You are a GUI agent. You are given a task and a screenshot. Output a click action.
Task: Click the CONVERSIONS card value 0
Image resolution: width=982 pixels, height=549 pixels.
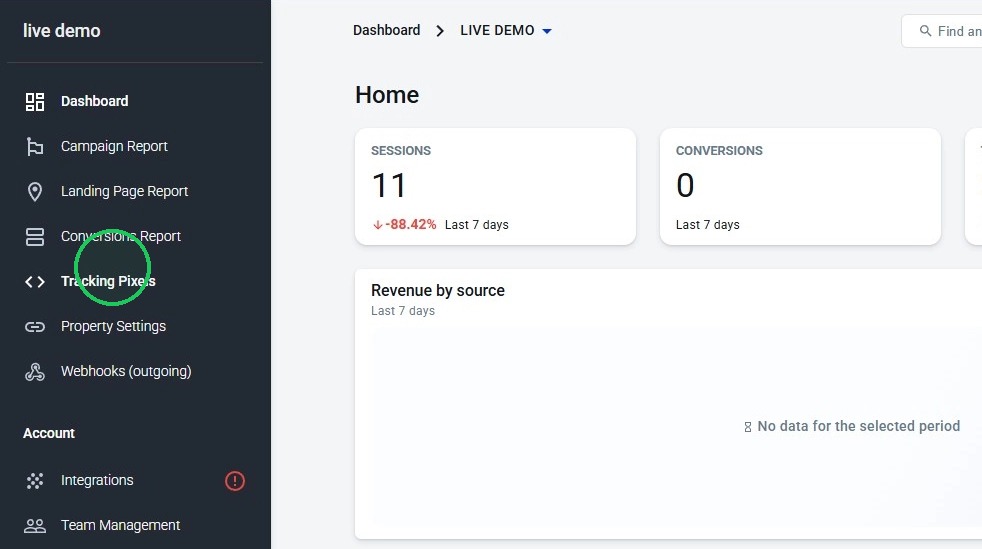(x=685, y=185)
